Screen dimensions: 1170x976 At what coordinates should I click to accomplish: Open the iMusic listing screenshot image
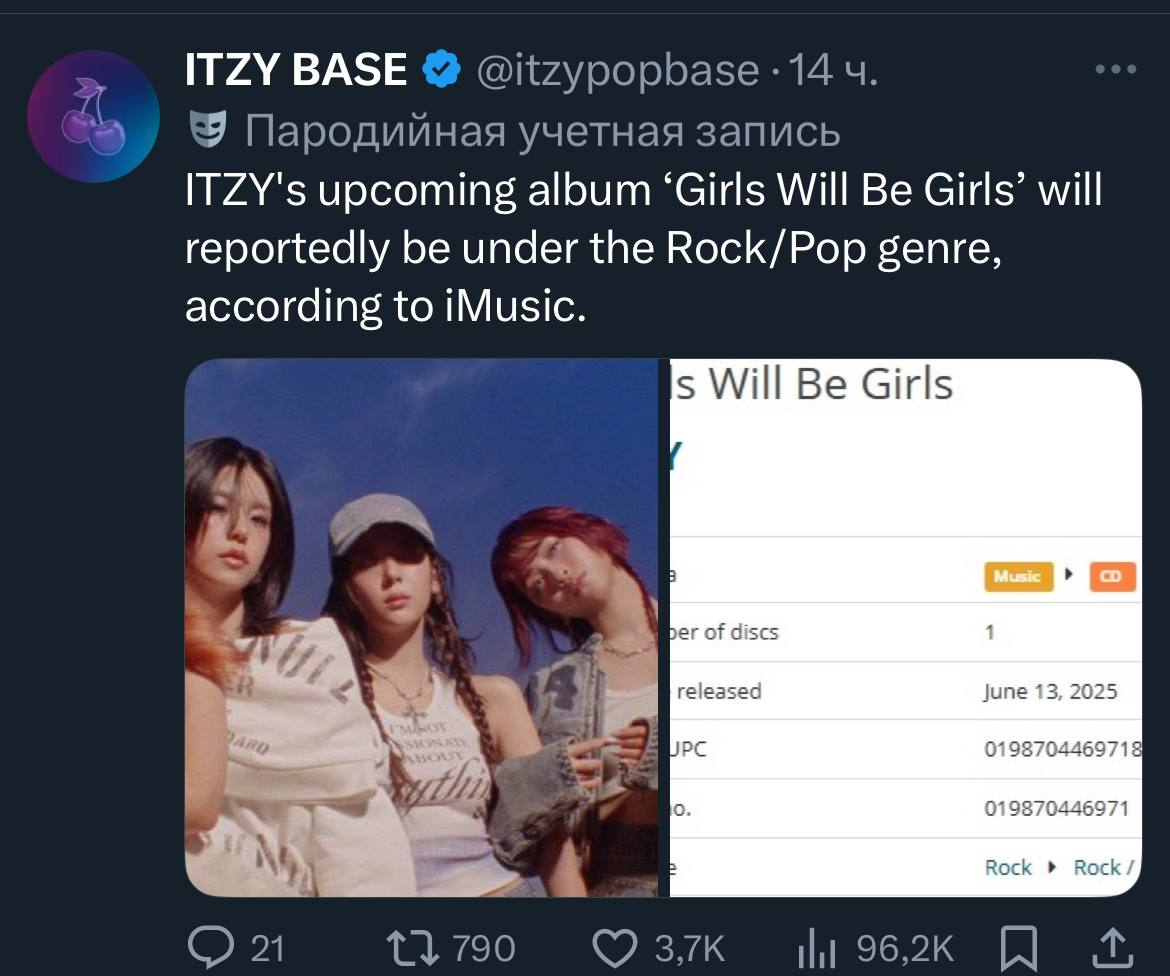pos(905,628)
